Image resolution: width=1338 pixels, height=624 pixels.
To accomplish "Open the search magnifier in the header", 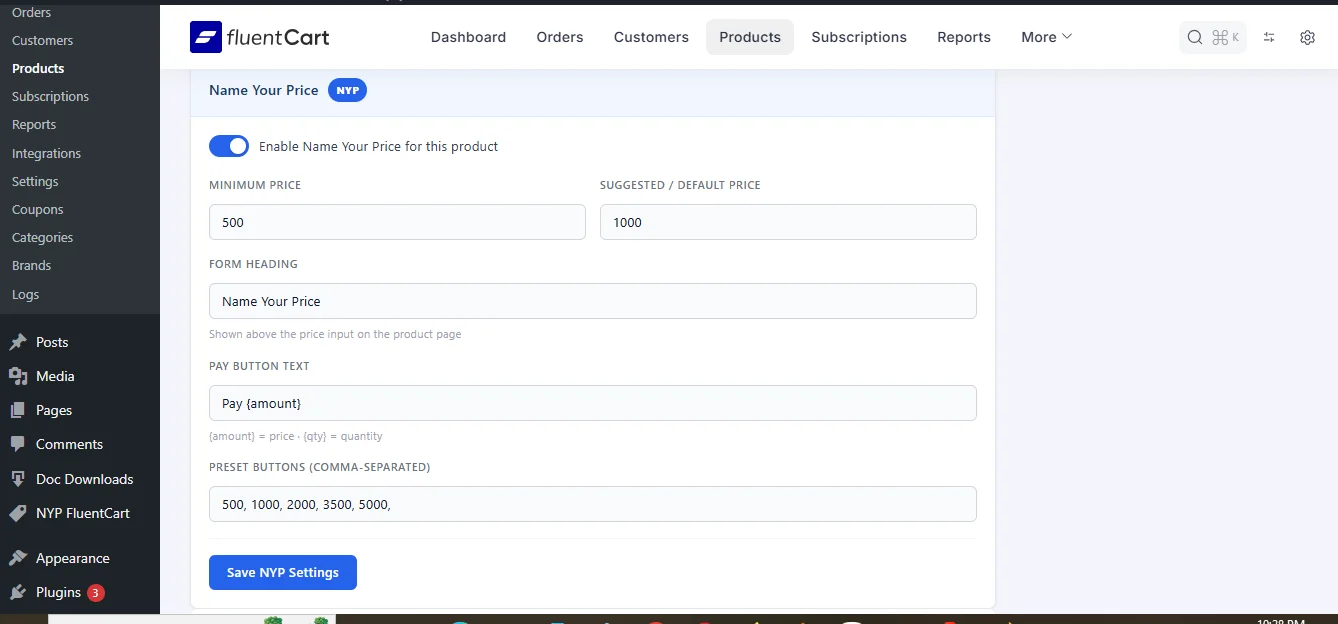I will pos(1195,37).
